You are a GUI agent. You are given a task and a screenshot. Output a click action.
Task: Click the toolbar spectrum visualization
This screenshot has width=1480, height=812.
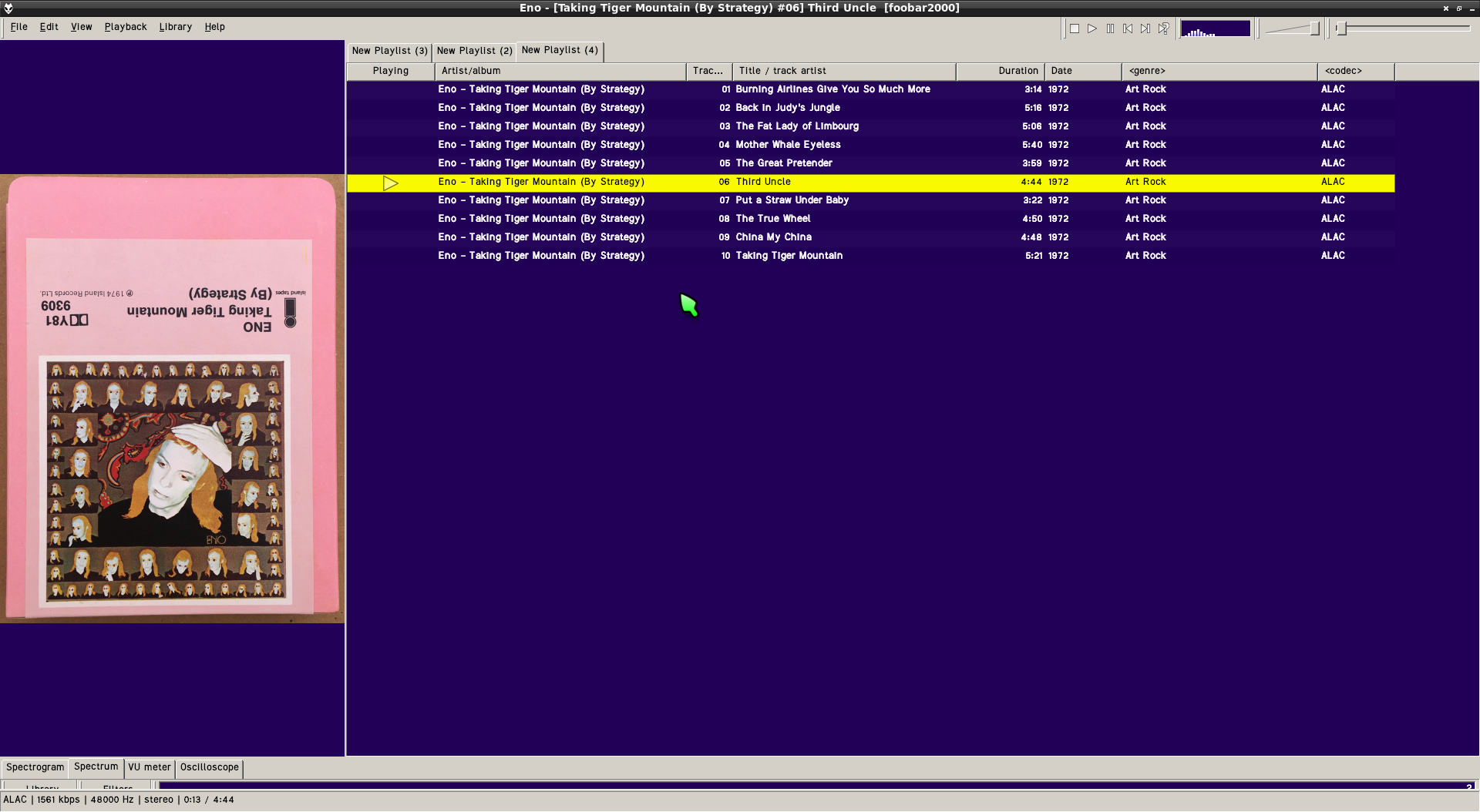(1216, 29)
